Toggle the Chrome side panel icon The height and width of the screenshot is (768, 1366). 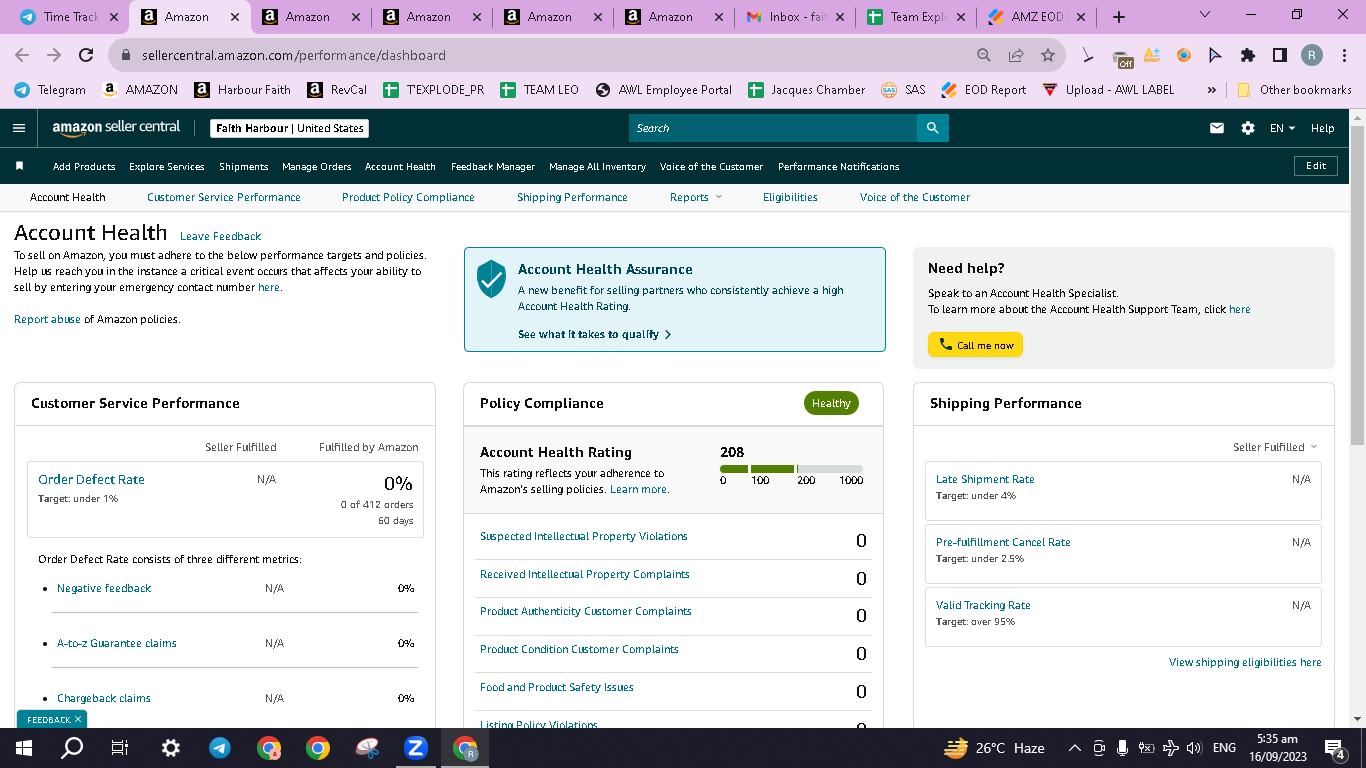point(1280,55)
